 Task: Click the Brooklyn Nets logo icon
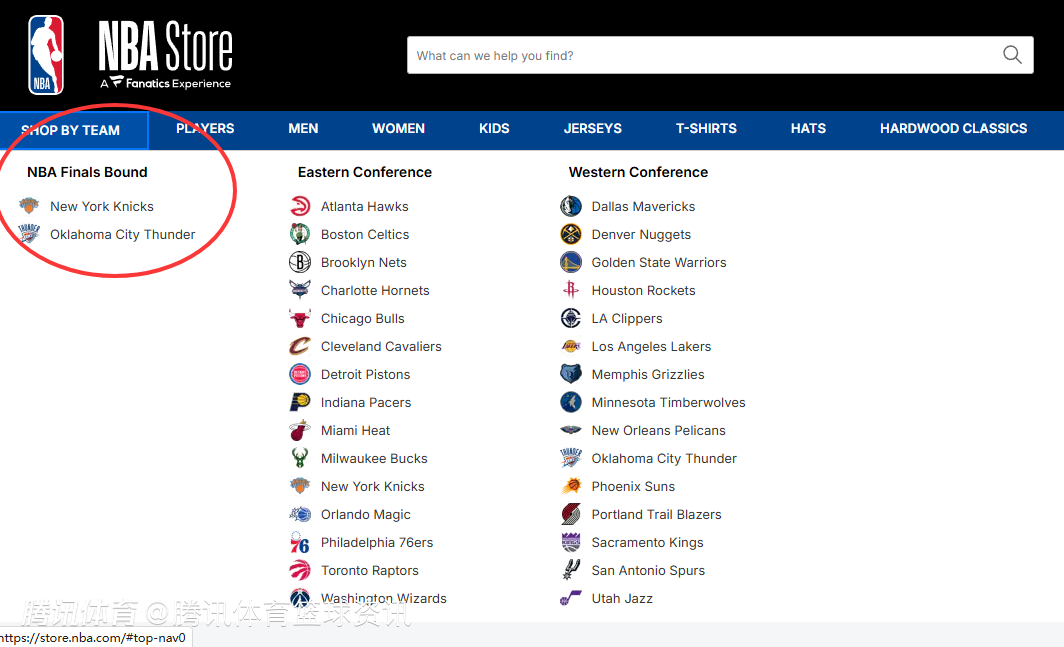click(300, 262)
